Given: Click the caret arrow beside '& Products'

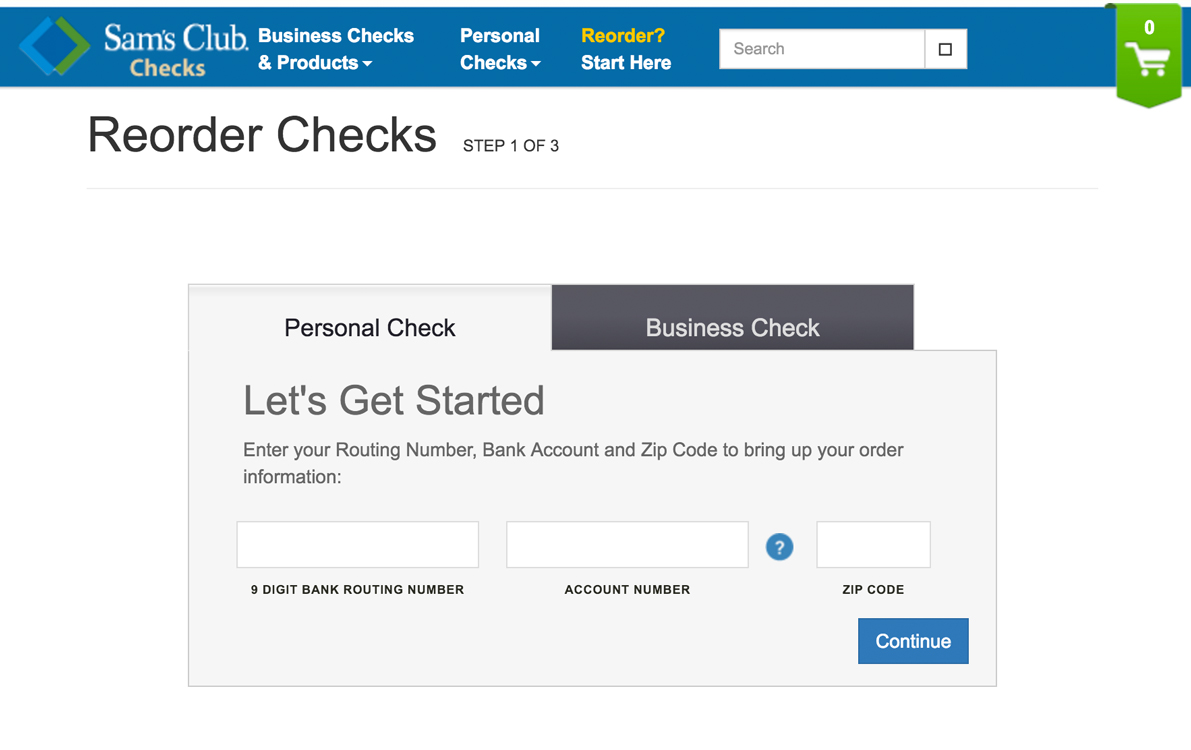Looking at the screenshot, I should coord(368,64).
